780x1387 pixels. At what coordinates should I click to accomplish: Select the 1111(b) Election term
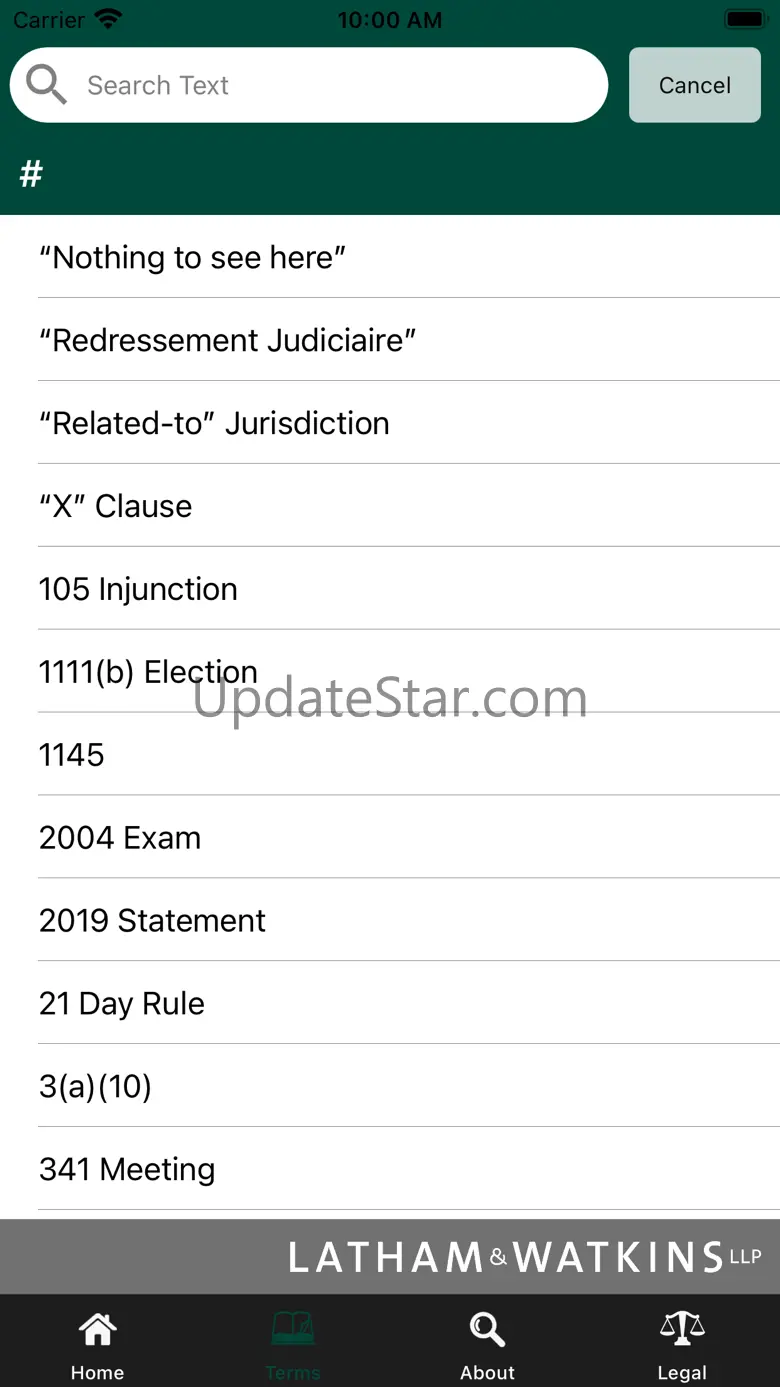[148, 672]
